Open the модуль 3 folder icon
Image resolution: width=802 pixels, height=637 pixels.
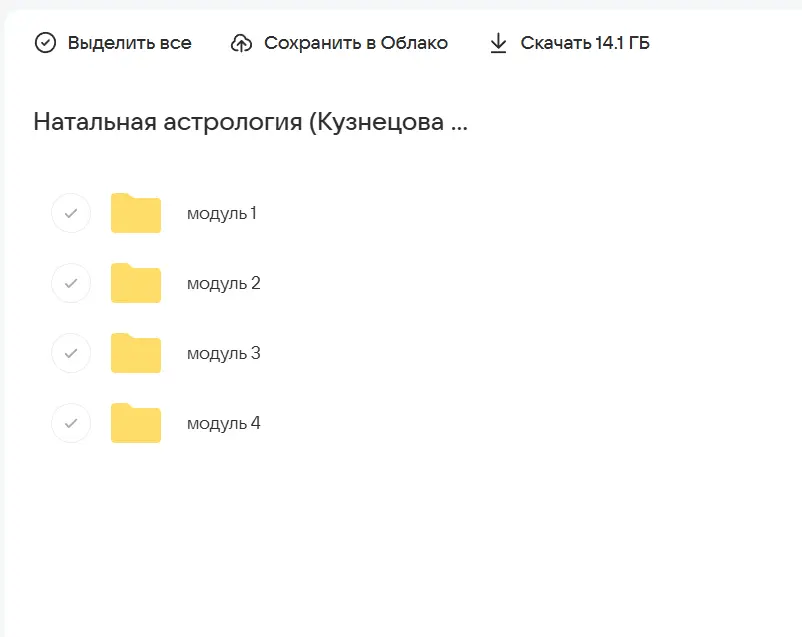(x=135, y=353)
